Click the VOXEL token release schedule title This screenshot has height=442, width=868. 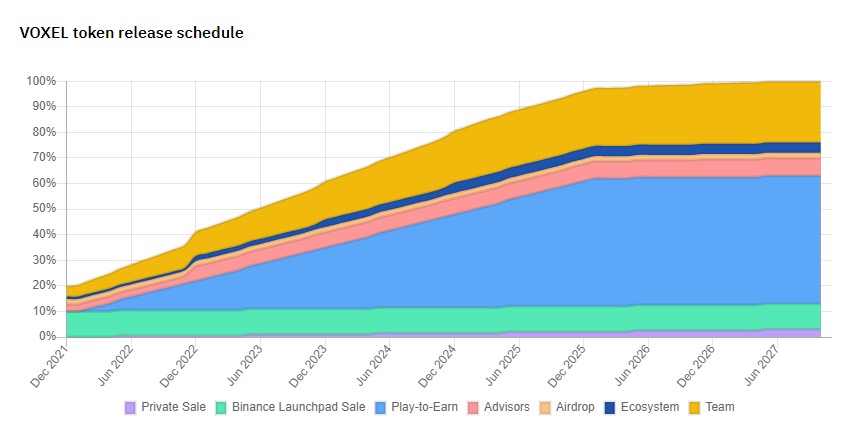click(x=131, y=33)
